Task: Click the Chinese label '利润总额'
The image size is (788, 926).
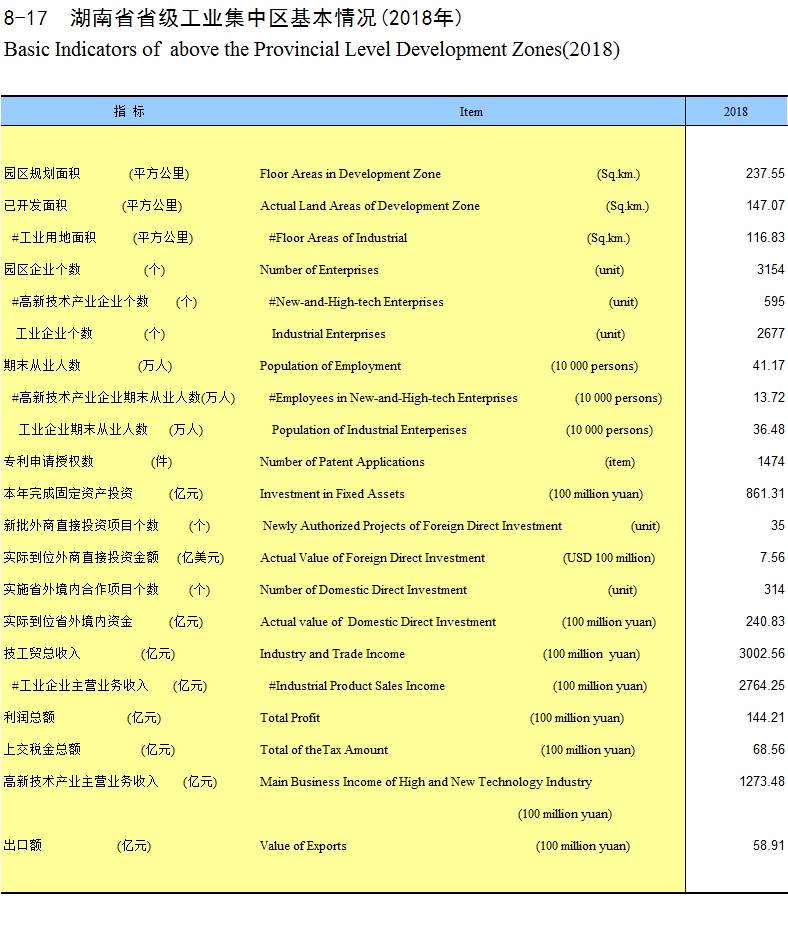Action: [29, 717]
